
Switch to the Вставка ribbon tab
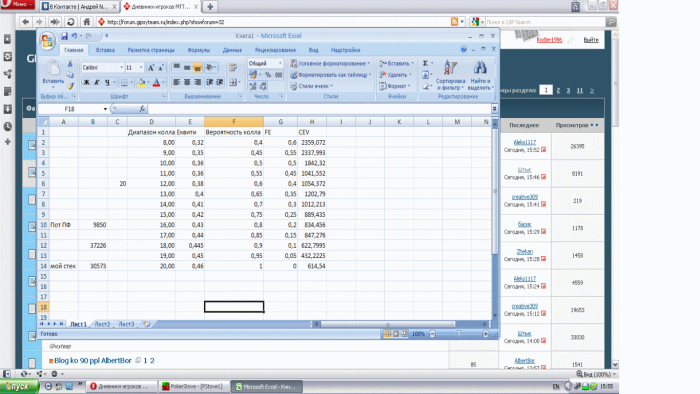point(105,50)
